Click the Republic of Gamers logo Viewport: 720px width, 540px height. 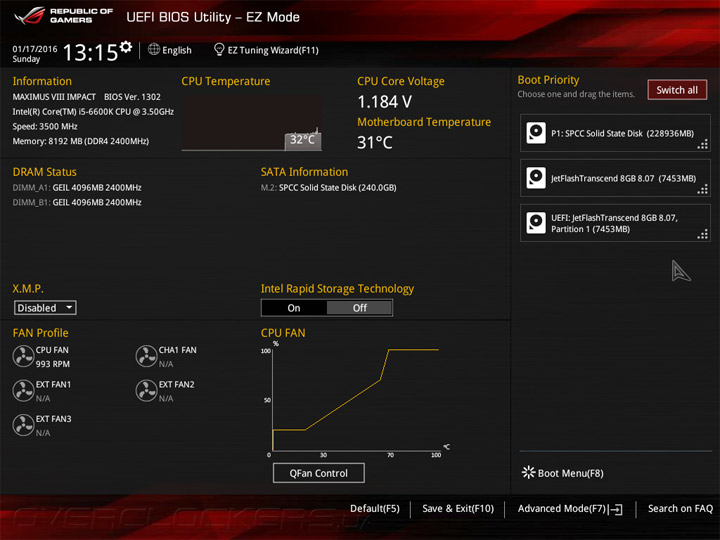[63, 16]
